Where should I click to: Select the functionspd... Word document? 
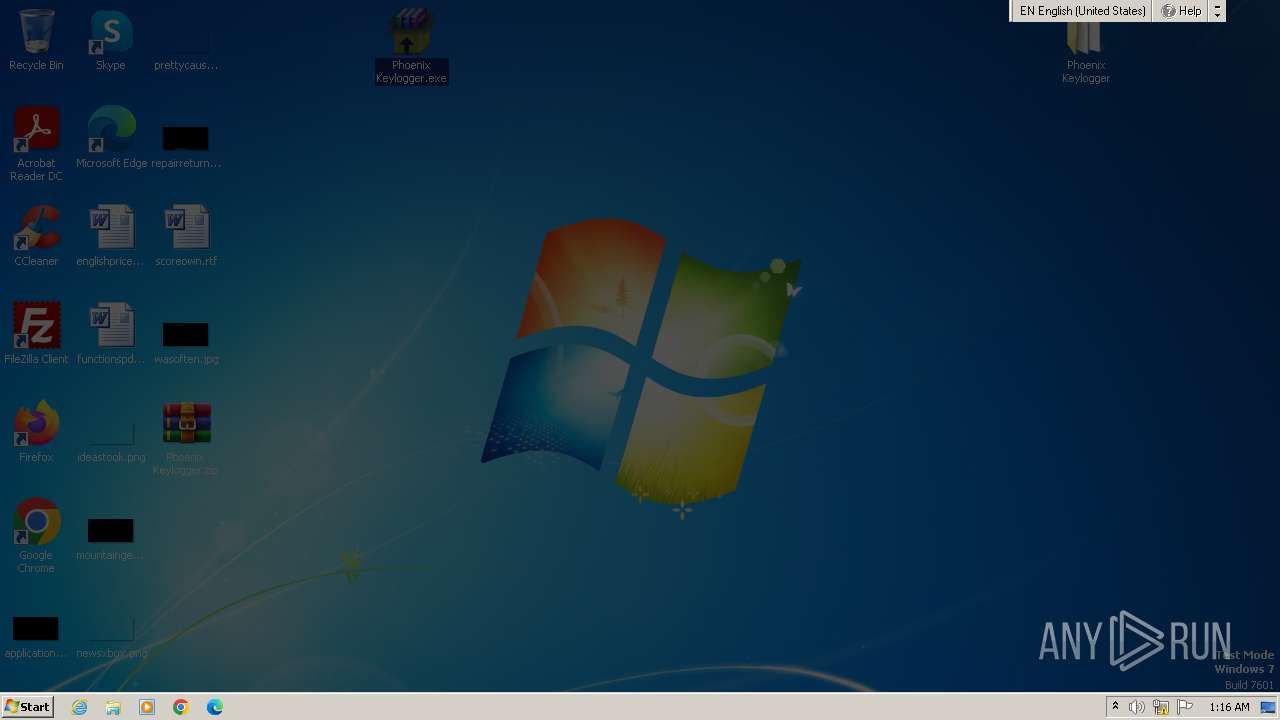coord(111,334)
